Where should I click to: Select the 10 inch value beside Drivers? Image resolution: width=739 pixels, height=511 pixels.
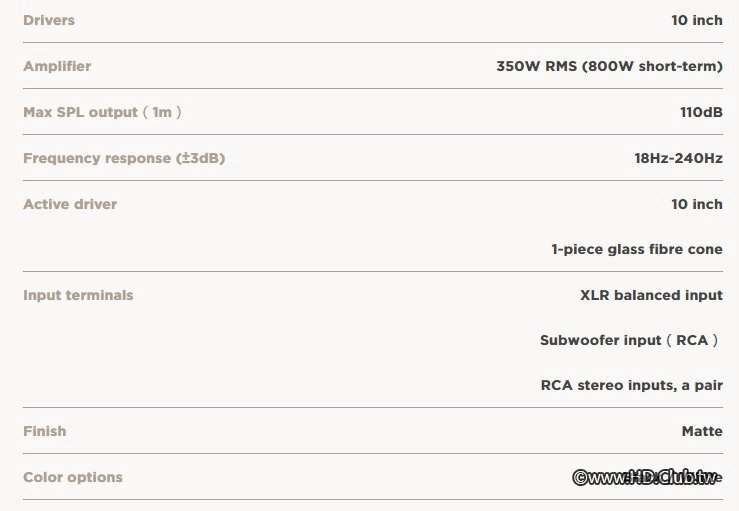(x=696, y=20)
